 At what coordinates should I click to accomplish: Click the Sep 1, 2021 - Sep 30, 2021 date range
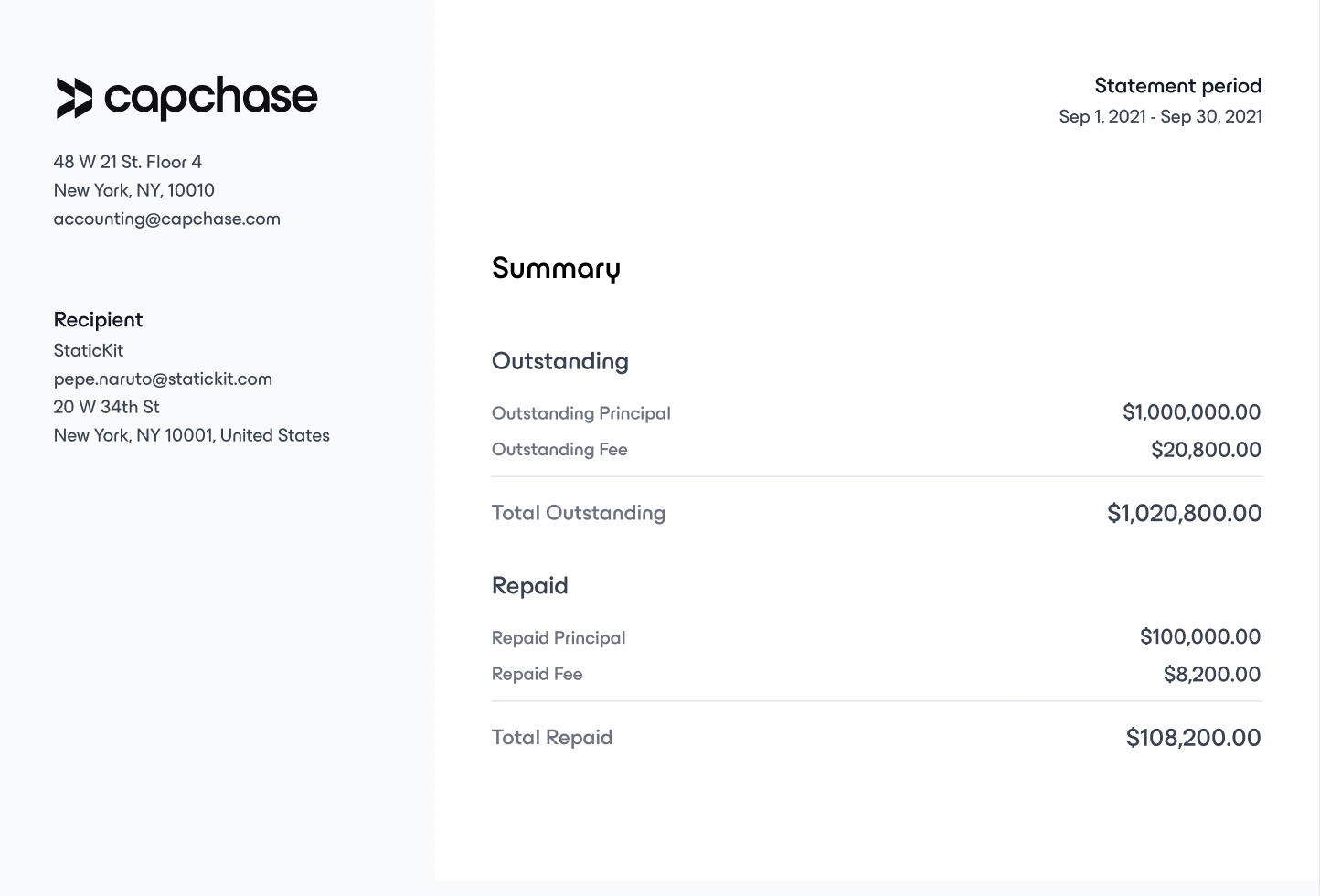click(1160, 116)
